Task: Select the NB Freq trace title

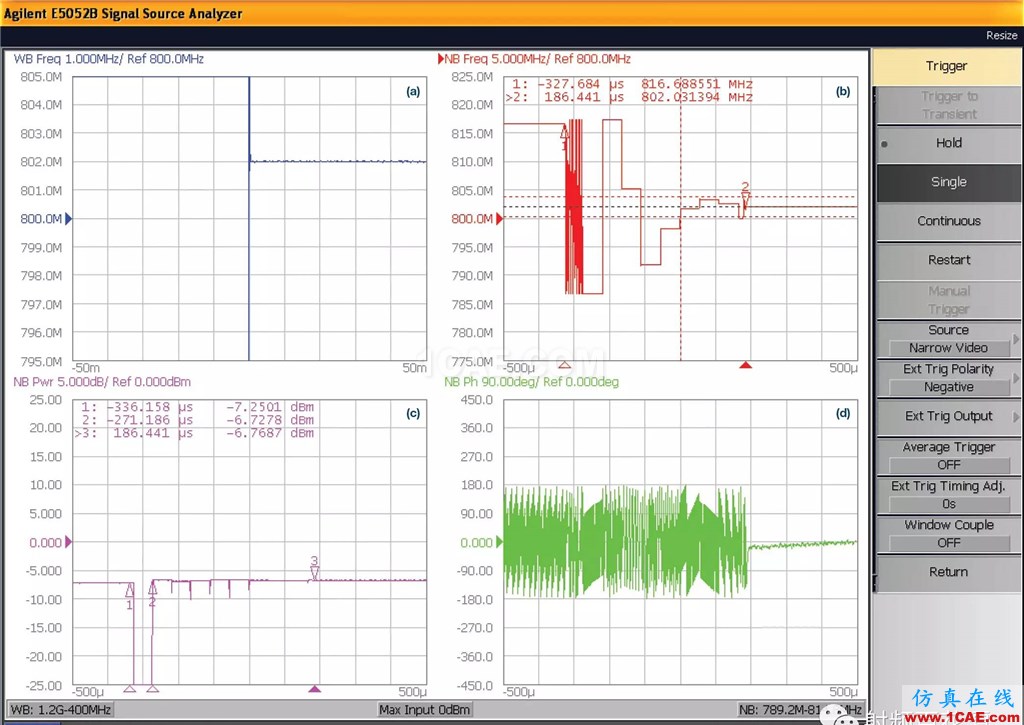Action: click(537, 59)
